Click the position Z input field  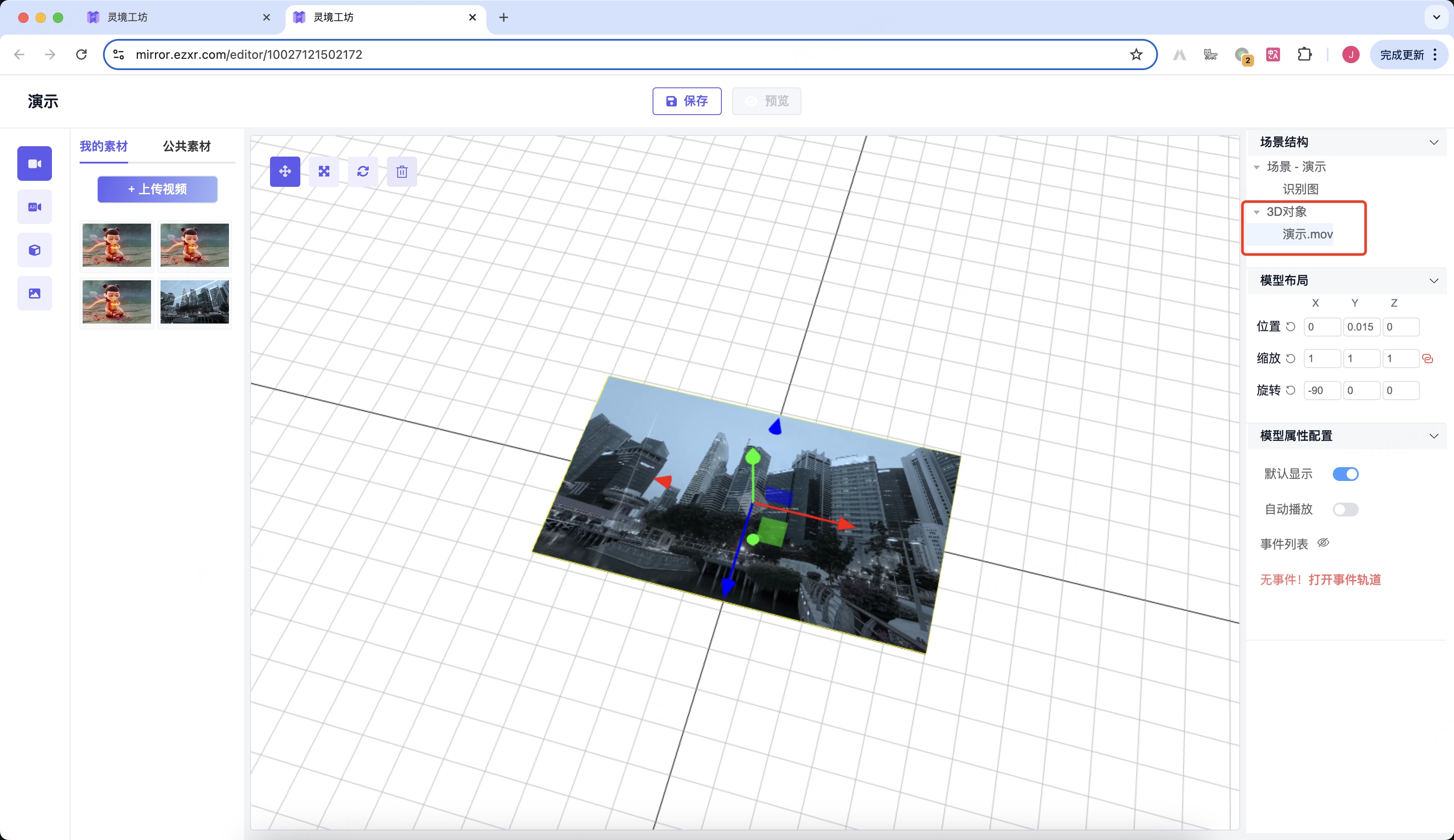pos(1401,327)
